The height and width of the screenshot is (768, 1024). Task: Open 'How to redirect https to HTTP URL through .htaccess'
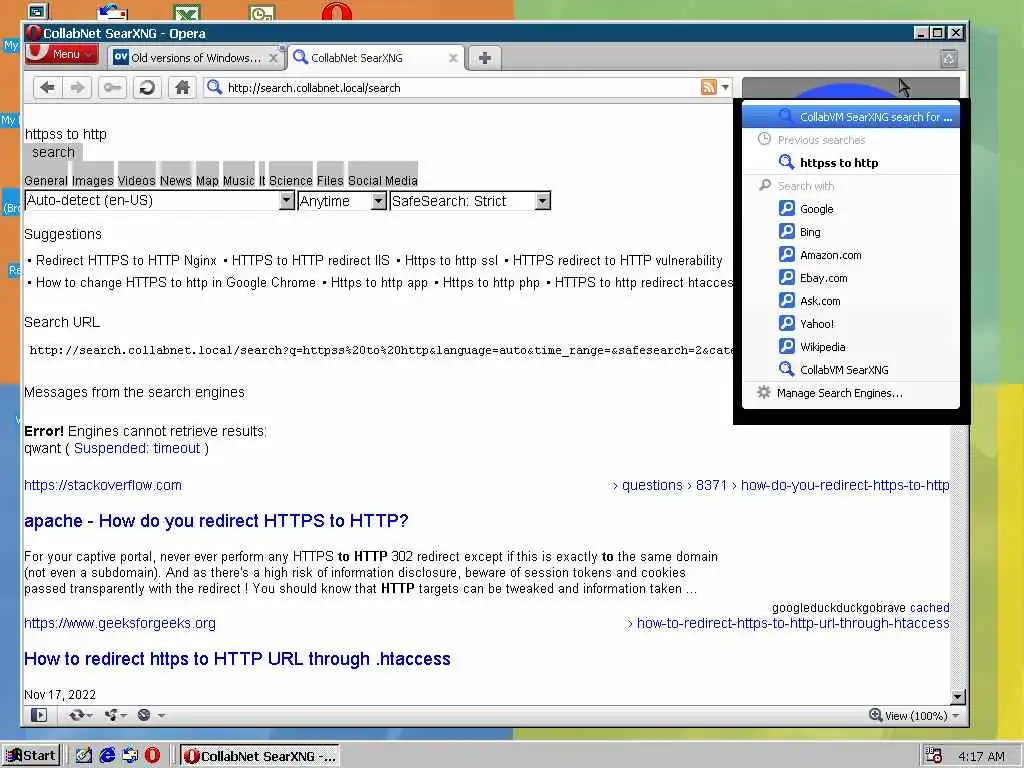tap(237, 658)
